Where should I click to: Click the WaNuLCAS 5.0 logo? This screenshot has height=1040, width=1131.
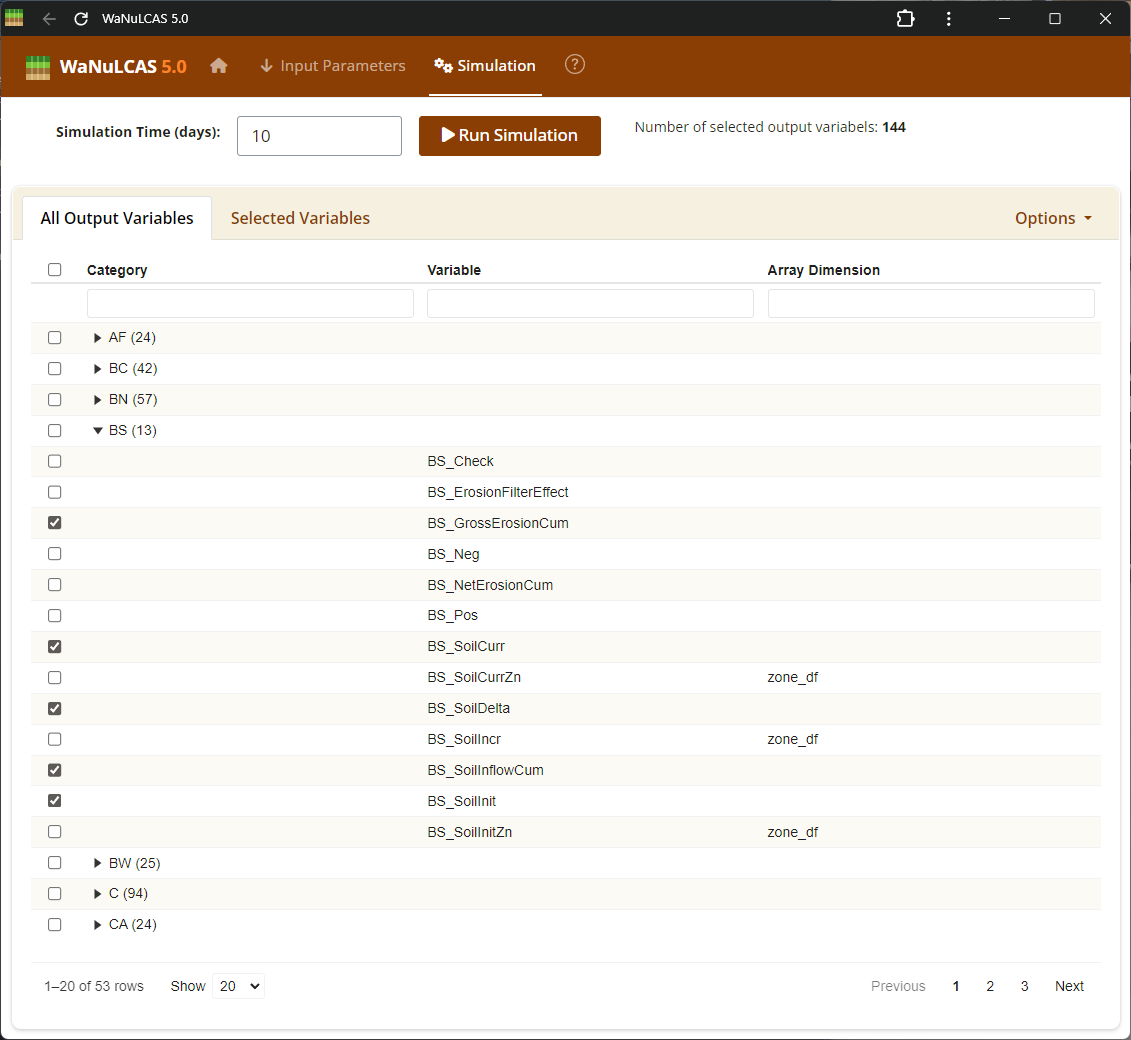(x=106, y=67)
